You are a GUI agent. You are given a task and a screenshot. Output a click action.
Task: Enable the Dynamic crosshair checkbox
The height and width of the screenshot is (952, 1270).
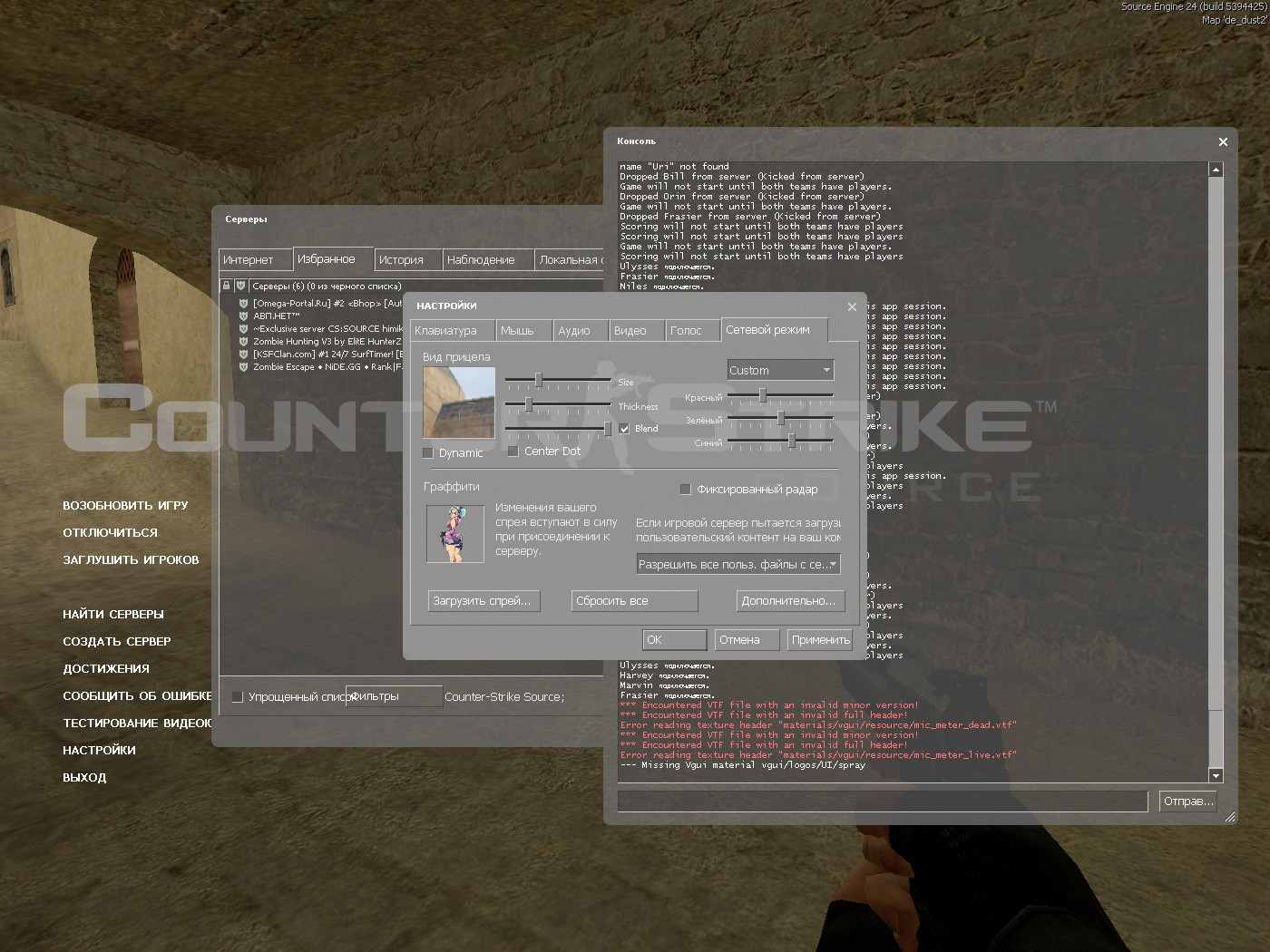click(427, 452)
